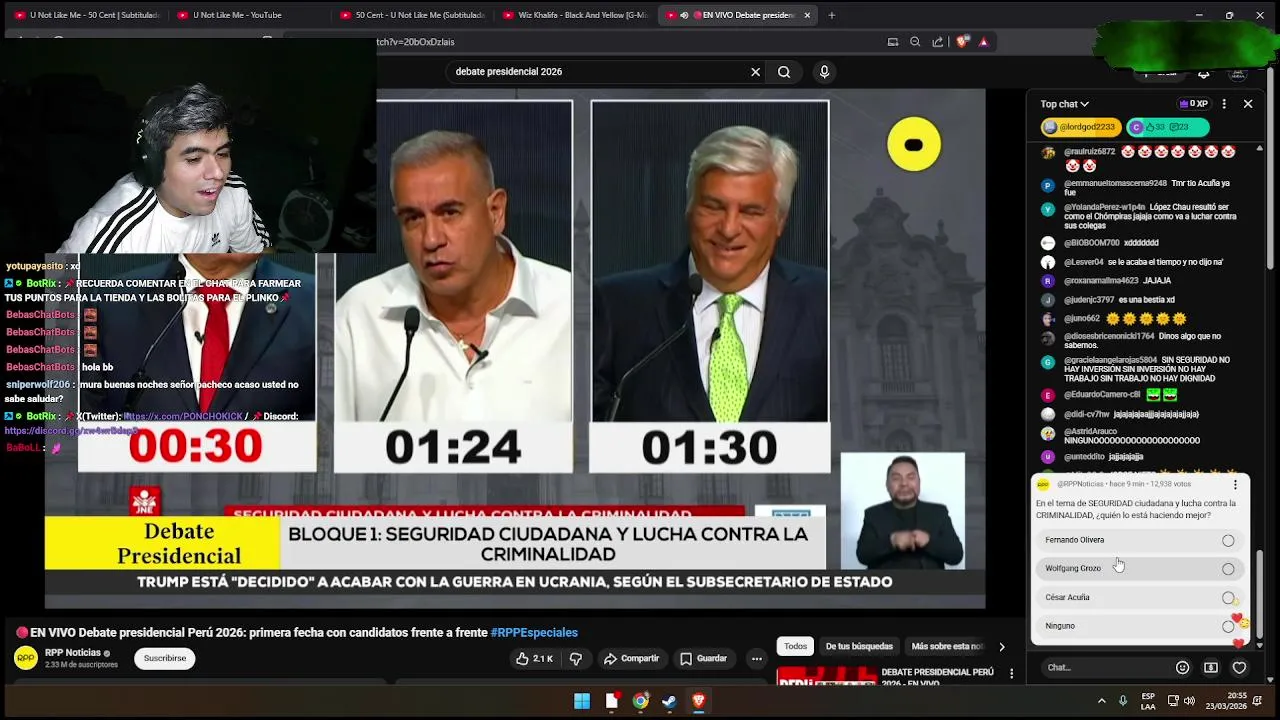Subscribe to RPP Noticias with Suscribirse
The image size is (1280, 720).
click(165, 659)
